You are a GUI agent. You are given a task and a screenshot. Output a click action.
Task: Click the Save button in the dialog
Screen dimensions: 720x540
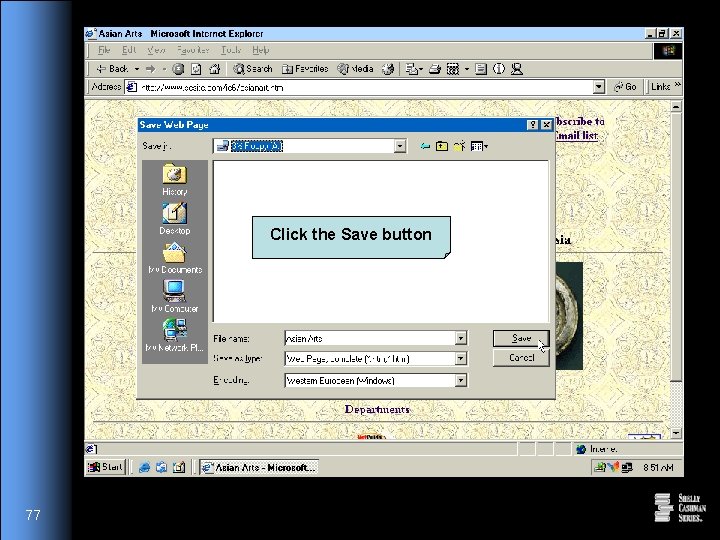[x=521, y=338]
